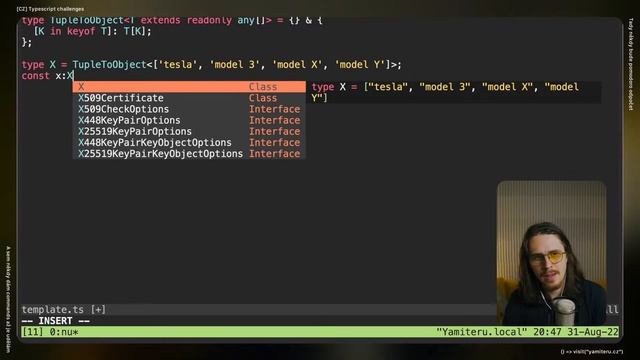Click the tmux session '[11]' indicator

[x=32, y=332]
